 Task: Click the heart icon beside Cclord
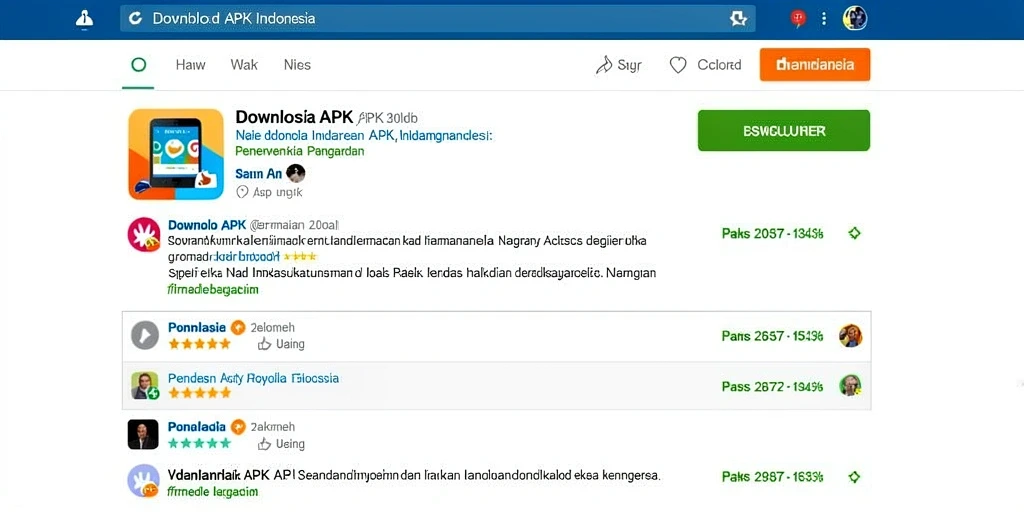679,65
